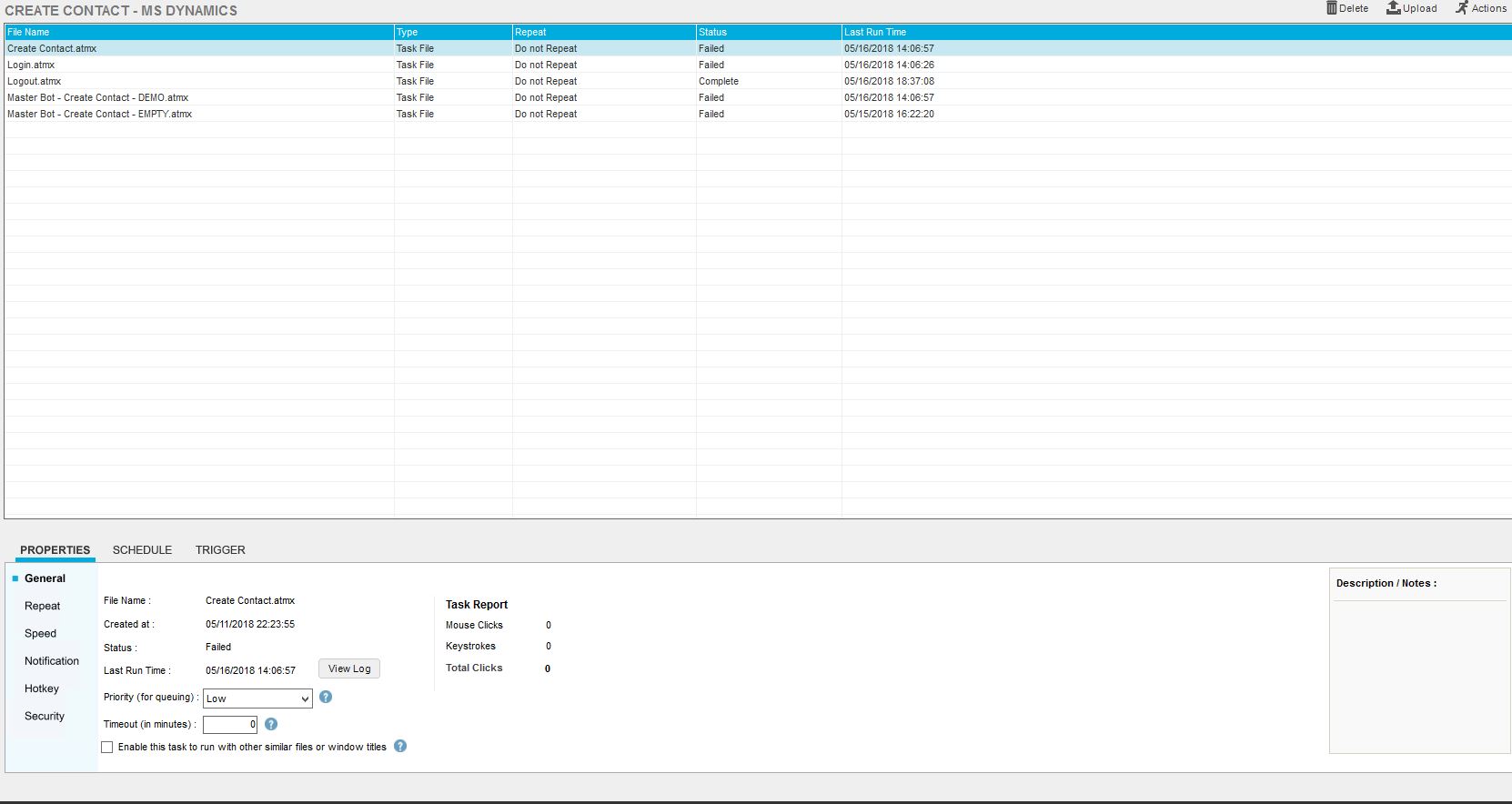The height and width of the screenshot is (804, 1512).
Task: Open the Priority for queuing dropdown
Action: [x=257, y=698]
